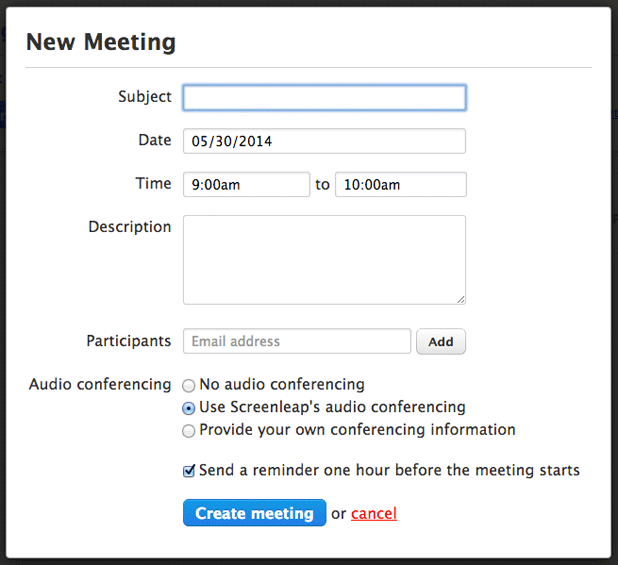Click the New Meeting heading
Viewport: 618px width, 565px height.
pos(101,42)
